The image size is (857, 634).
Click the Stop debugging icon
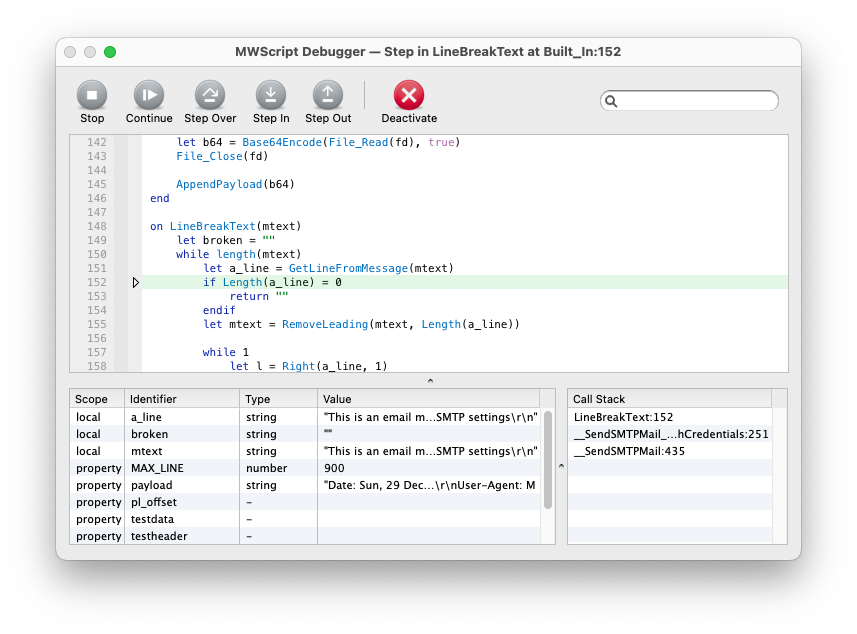(x=92, y=96)
